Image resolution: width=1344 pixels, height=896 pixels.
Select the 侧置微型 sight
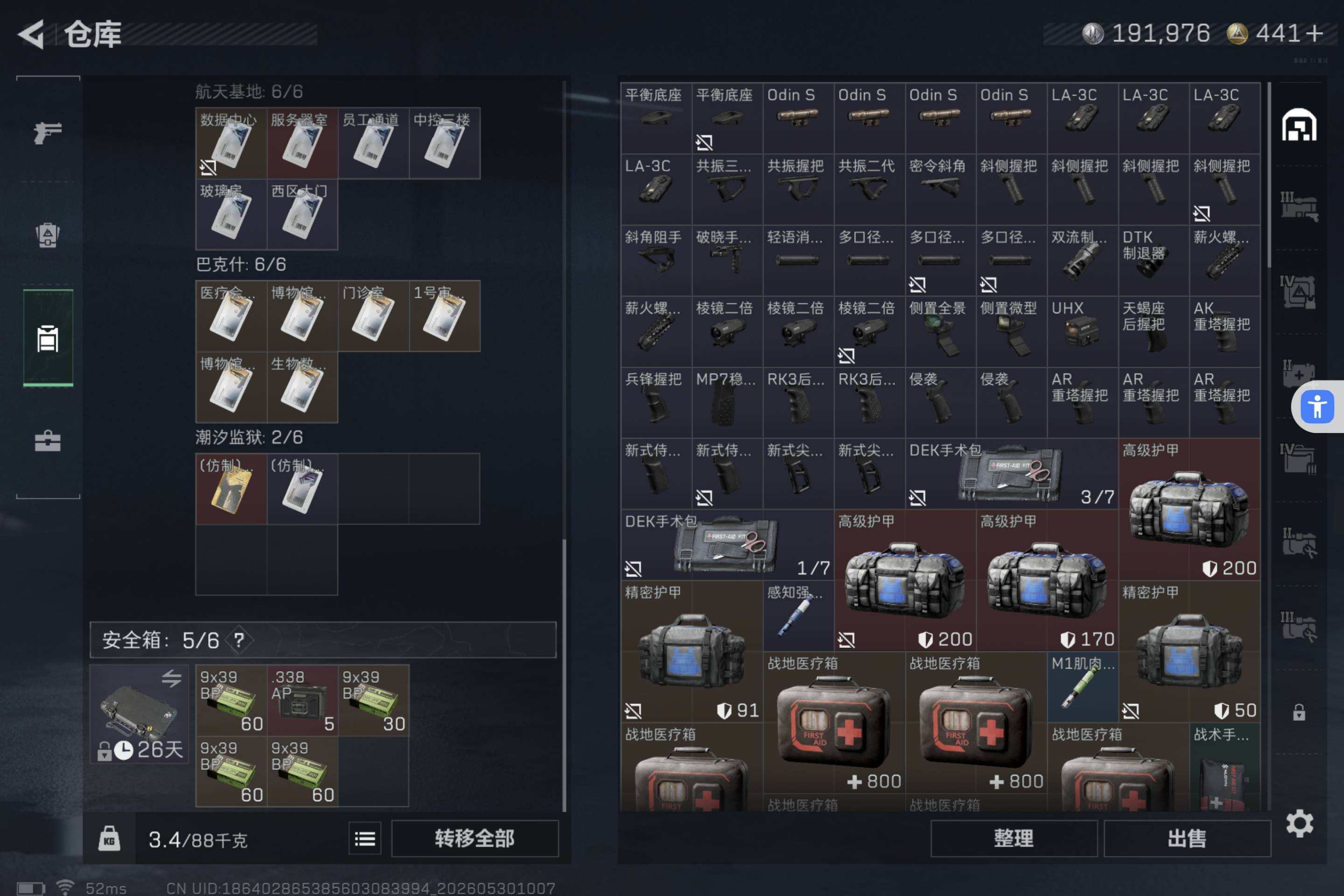pos(1011,331)
